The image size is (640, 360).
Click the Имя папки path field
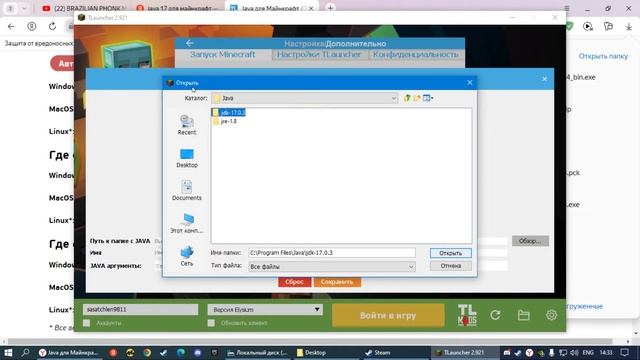[x=331, y=253]
